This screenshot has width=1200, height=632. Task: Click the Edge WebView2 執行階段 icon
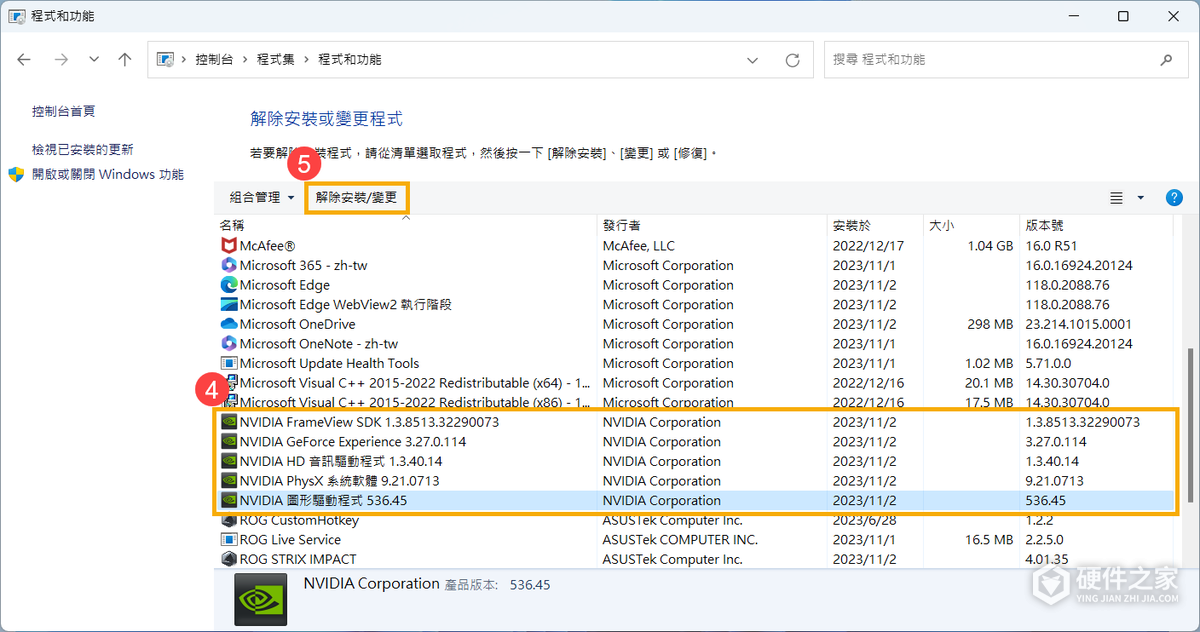coord(229,304)
